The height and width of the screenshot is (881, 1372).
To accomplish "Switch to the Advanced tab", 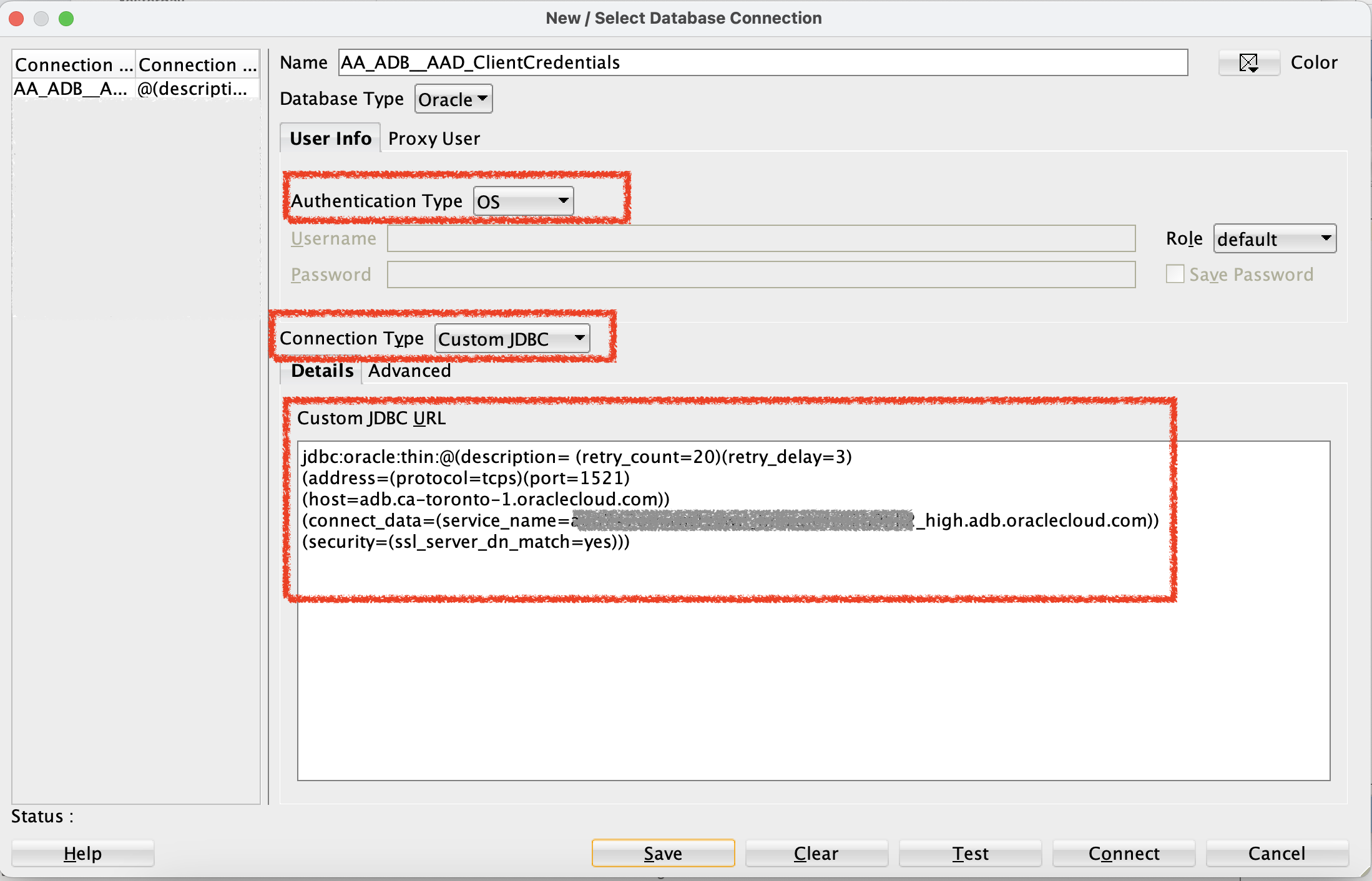I will click(409, 371).
